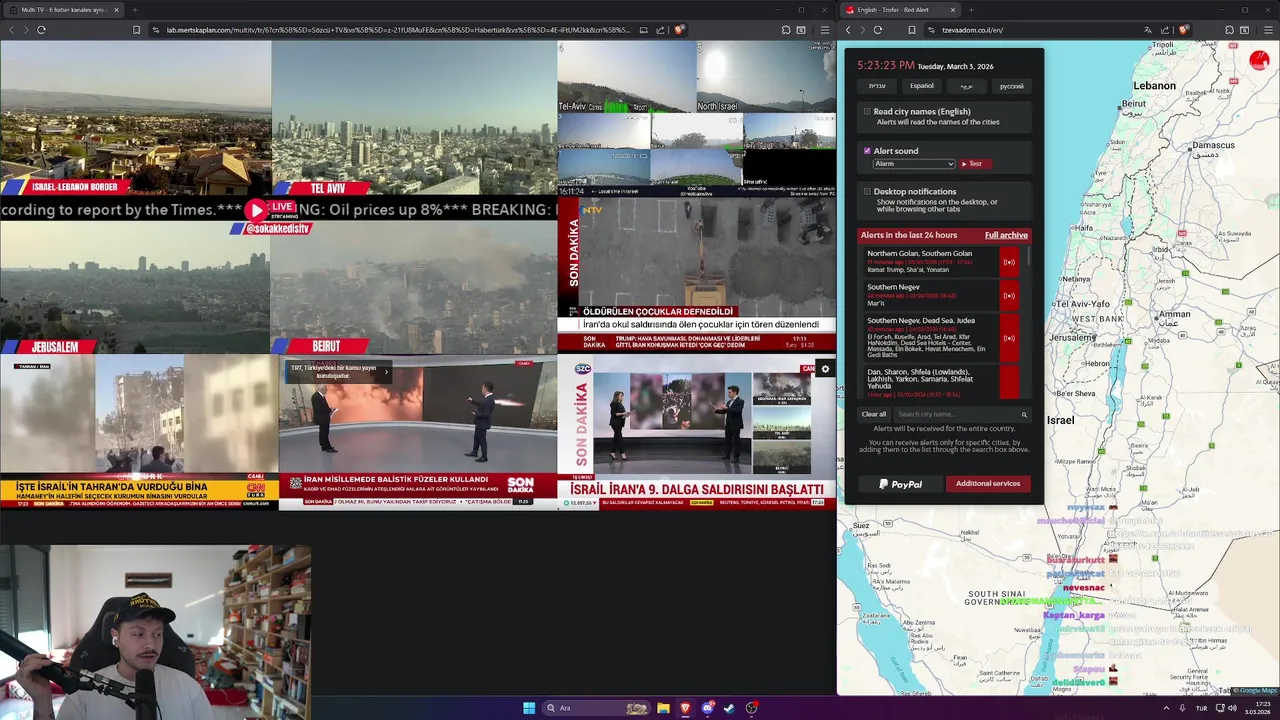Reload the Multi TV page in left browser
Image resolution: width=1280 pixels, height=720 pixels.
(41, 30)
